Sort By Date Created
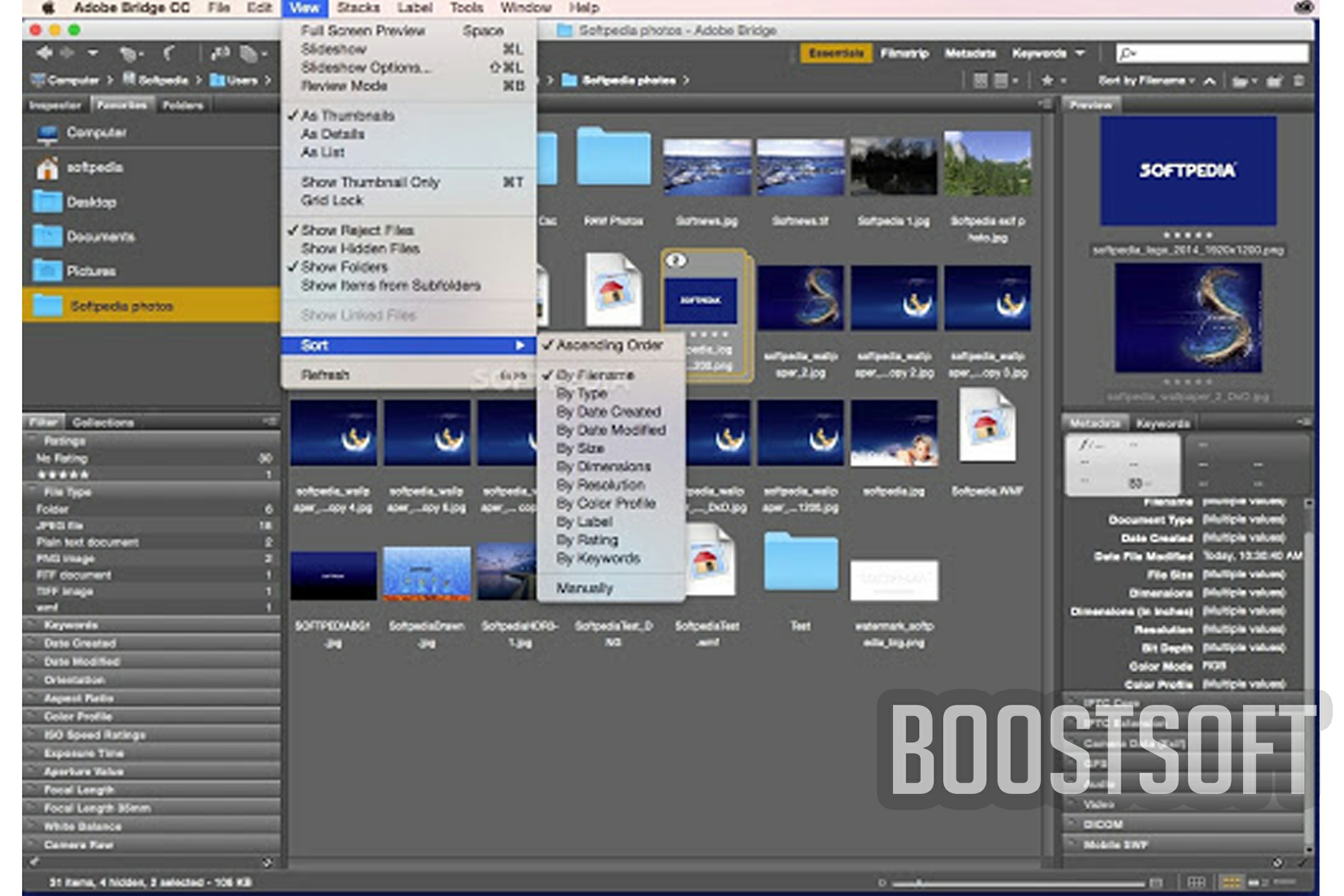Viewport: 1344px width, 896px height. (x=610, y=412)
